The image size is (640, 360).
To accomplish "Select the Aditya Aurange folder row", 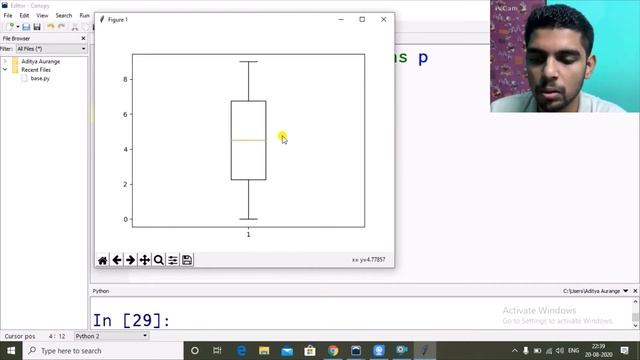I will point(40,61).
